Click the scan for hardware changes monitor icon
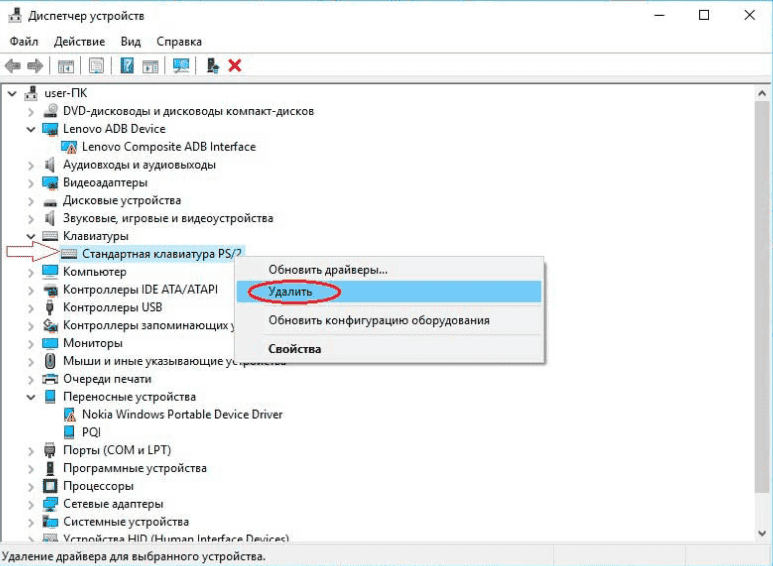 click(181, 66)
